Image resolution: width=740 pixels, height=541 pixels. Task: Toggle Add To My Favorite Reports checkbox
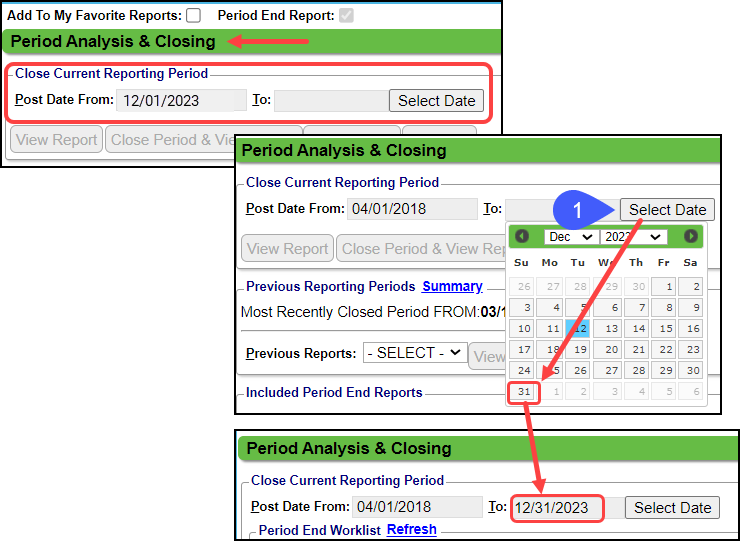tap(193, 15)
